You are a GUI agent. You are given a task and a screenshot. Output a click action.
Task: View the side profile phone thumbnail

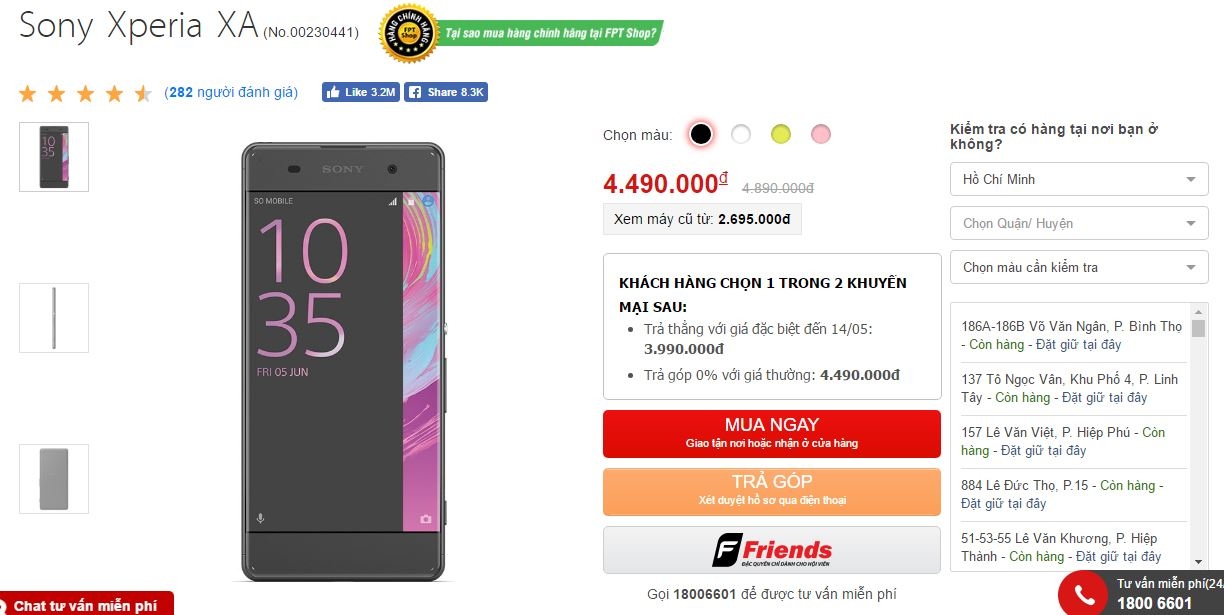(54, 318)
